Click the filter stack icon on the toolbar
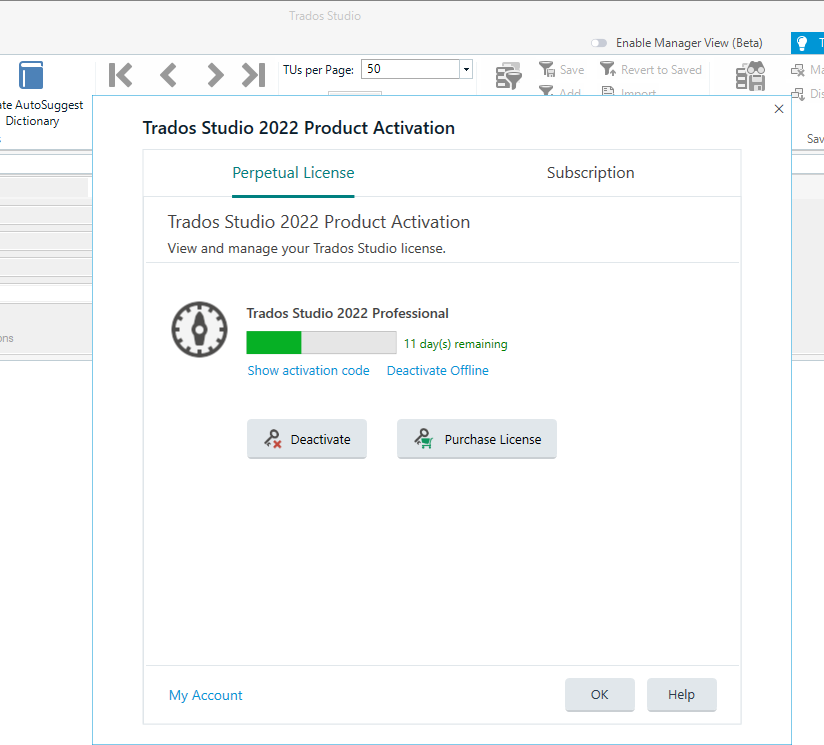The width and height of the screenshot is (824, 745). coord(508,74)
